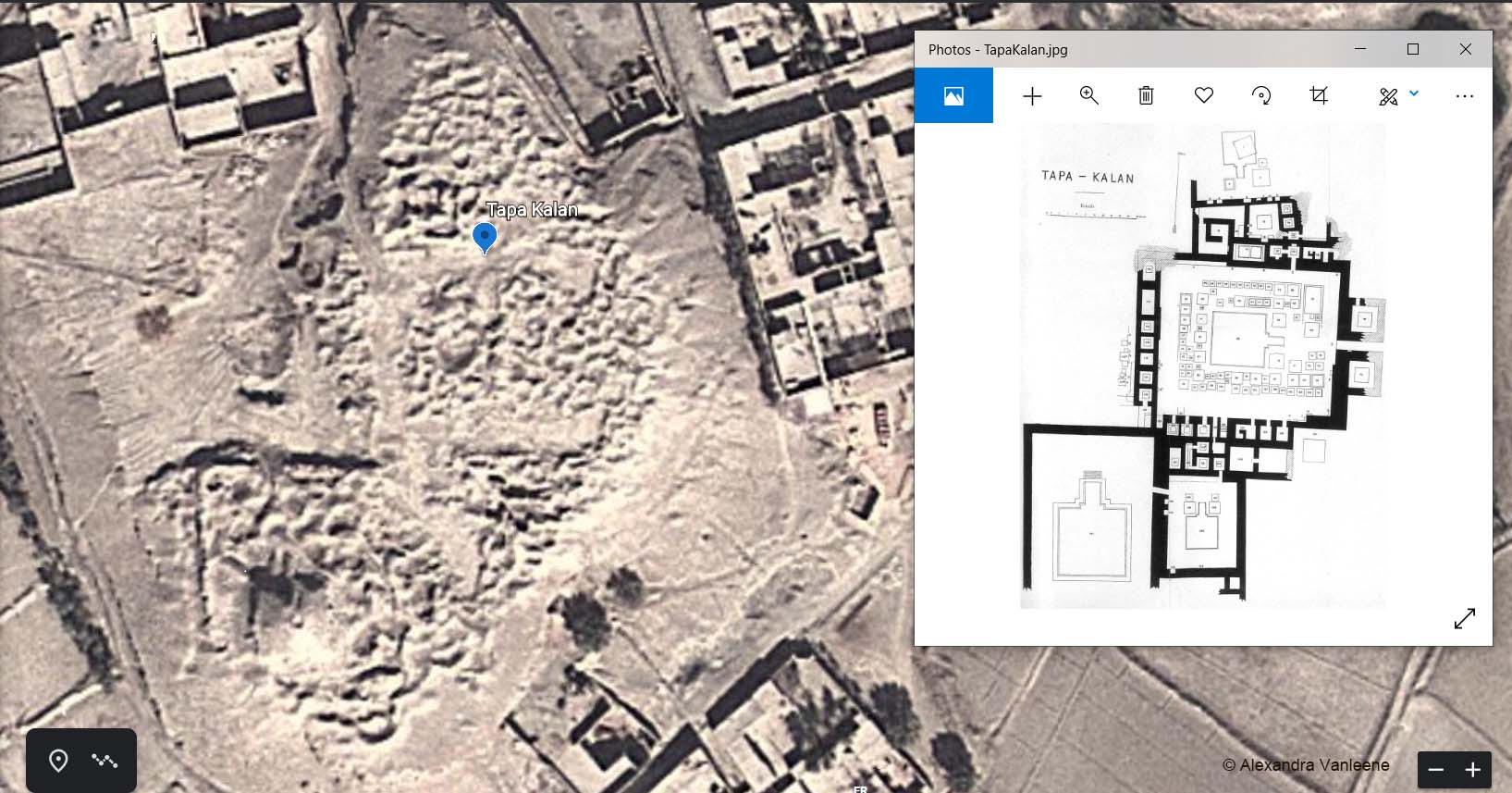The image size is (1512, 793).
Task: Click the fullscreen expand arrows in Photos
Action: click(1465, 618)
